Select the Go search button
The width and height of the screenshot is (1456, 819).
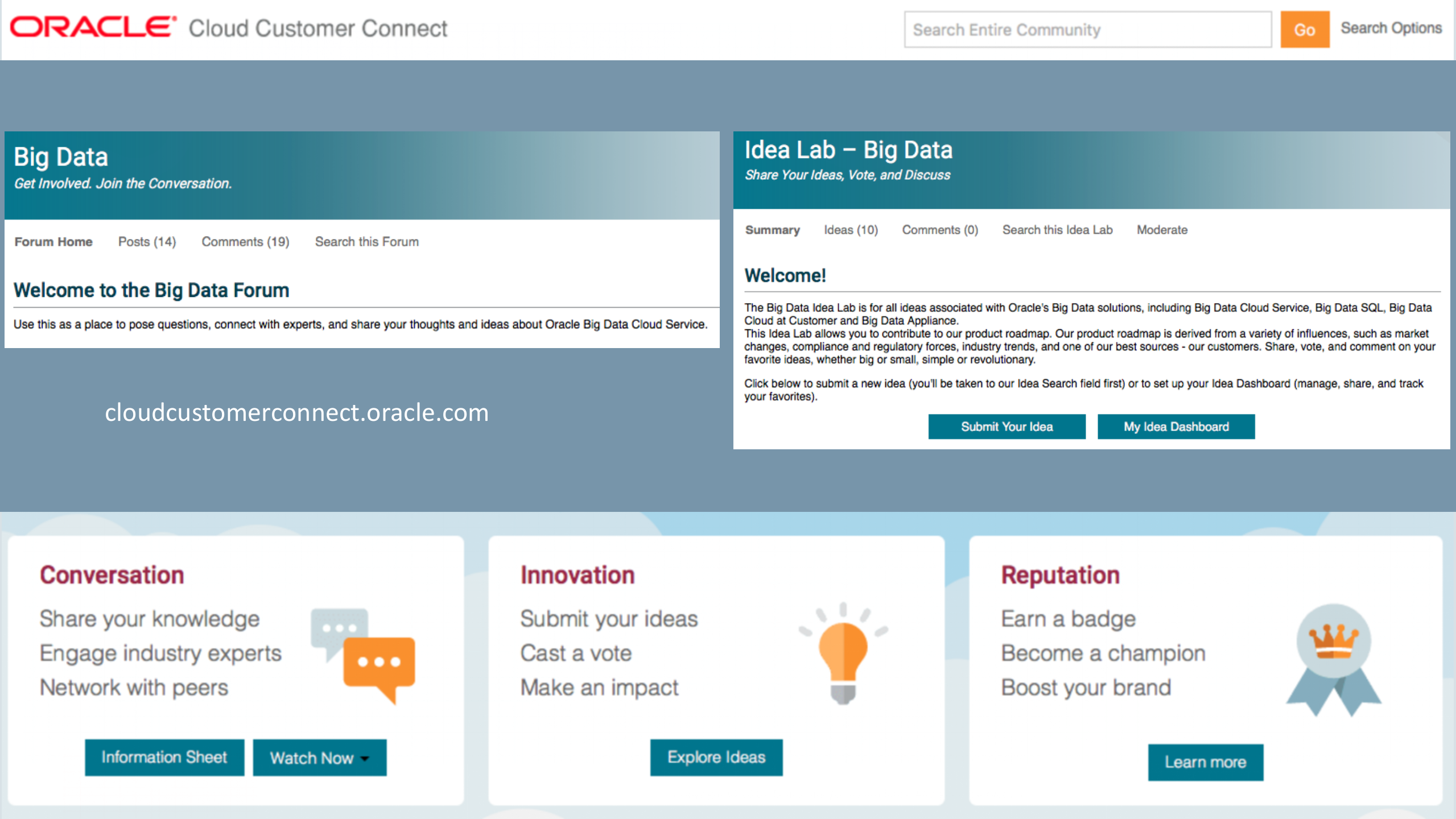(x=1304, y=30)
